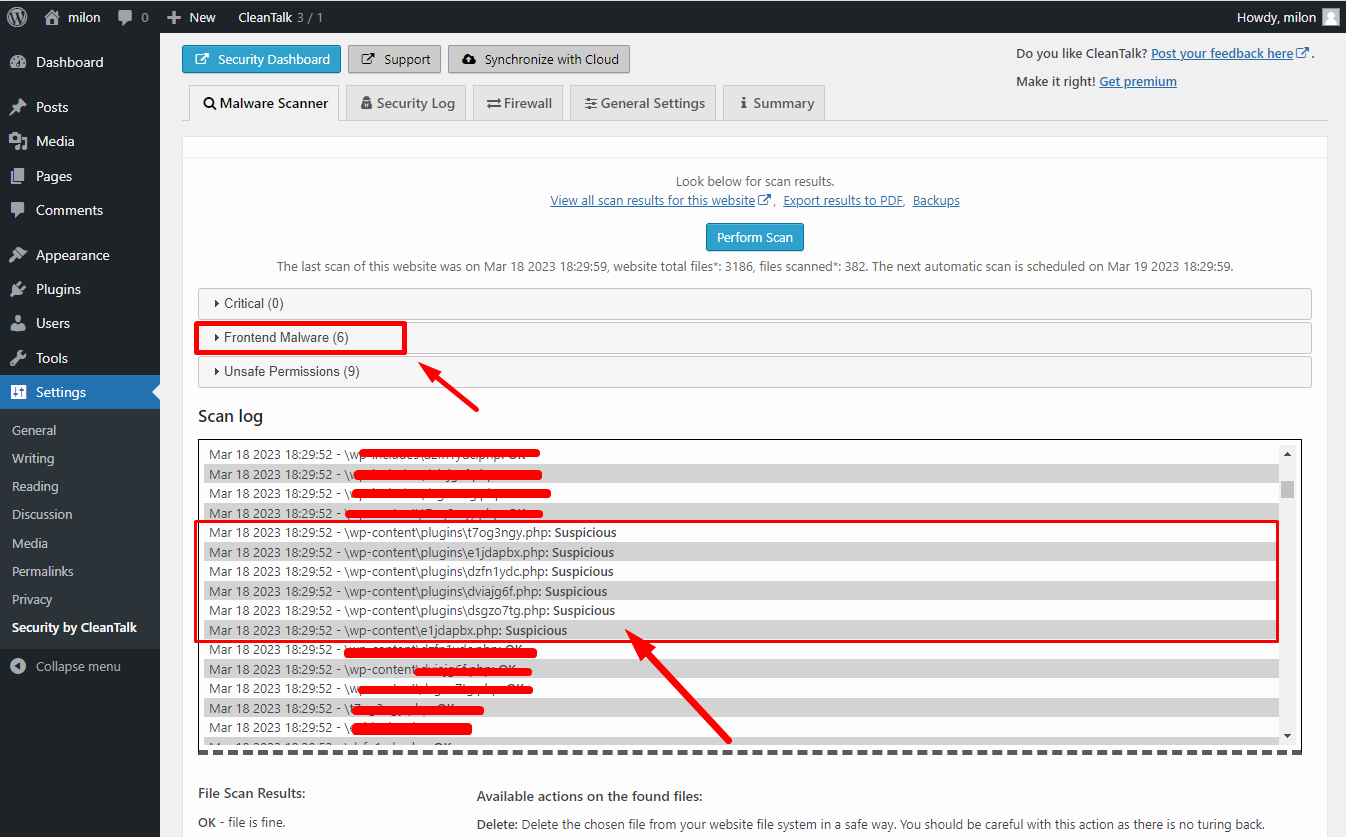Click the Security Log tab icon
This screenshot has height=837, width=1346.
click(367, 103)
